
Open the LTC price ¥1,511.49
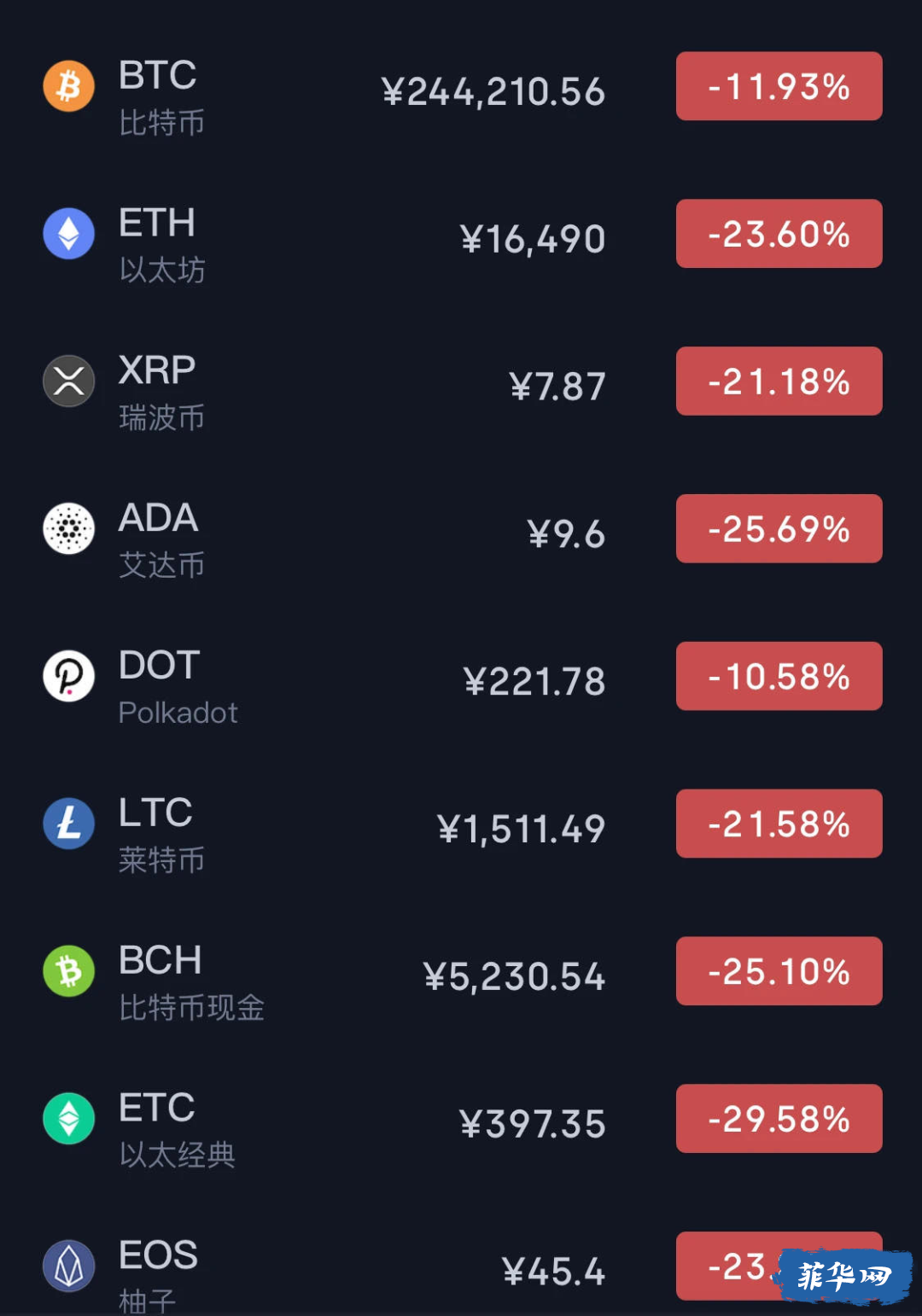pos(521,830)
